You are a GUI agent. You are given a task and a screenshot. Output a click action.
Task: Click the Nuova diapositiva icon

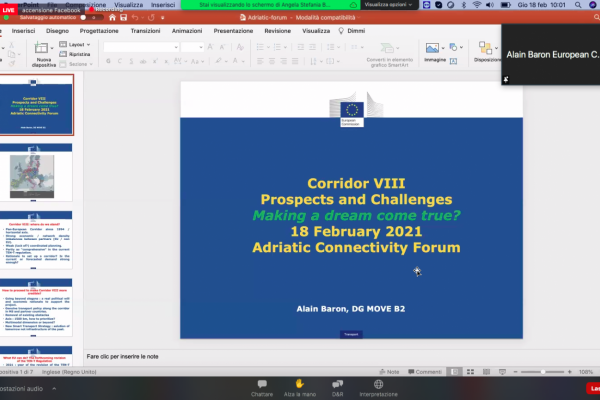pos(41,48)
